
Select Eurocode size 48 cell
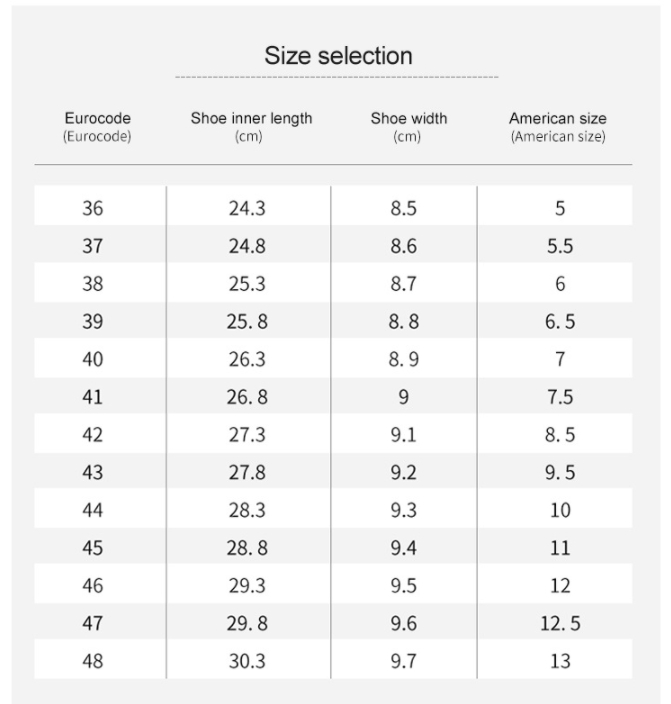93,661
